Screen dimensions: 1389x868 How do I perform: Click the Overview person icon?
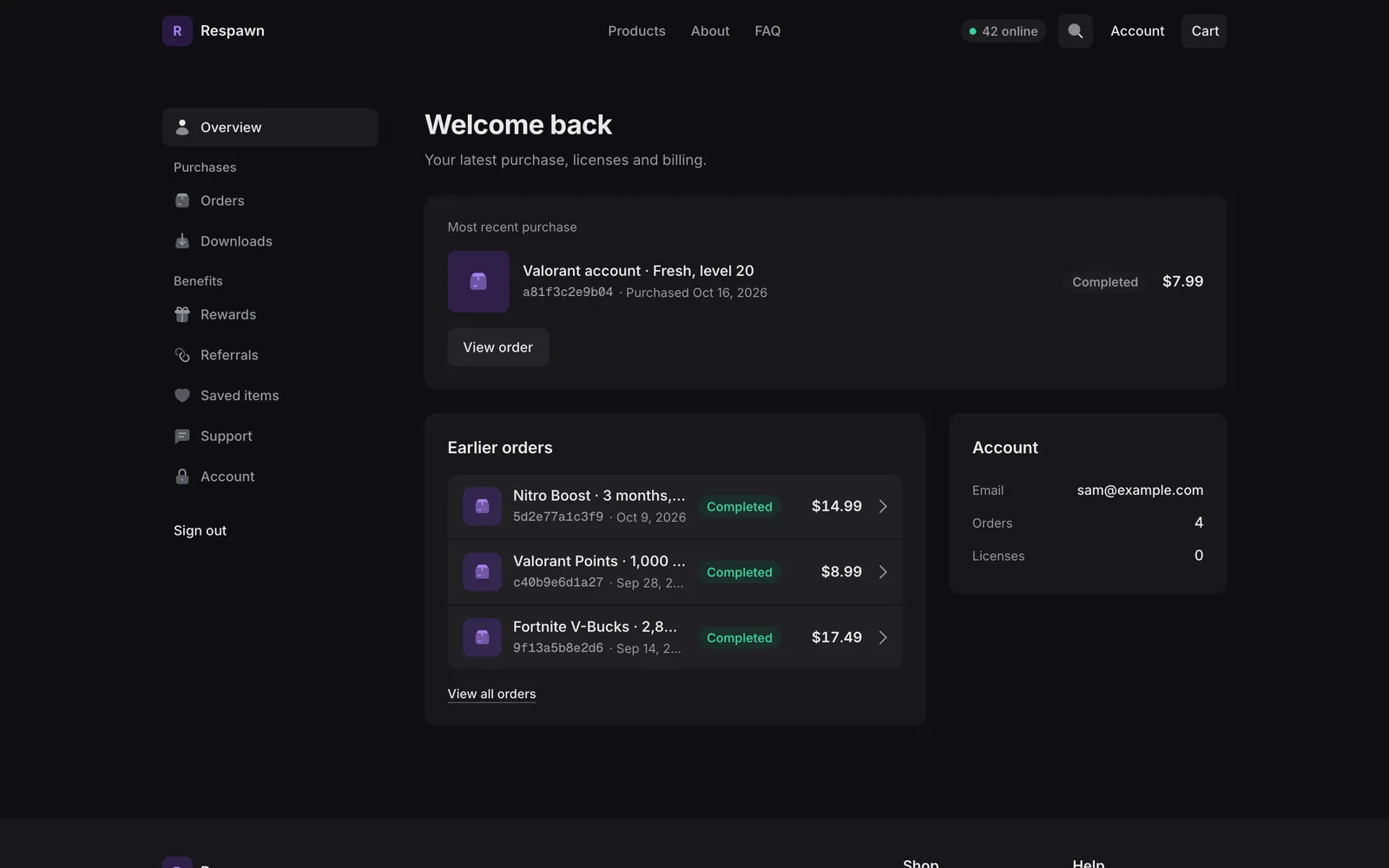click(x=182, y=127)
